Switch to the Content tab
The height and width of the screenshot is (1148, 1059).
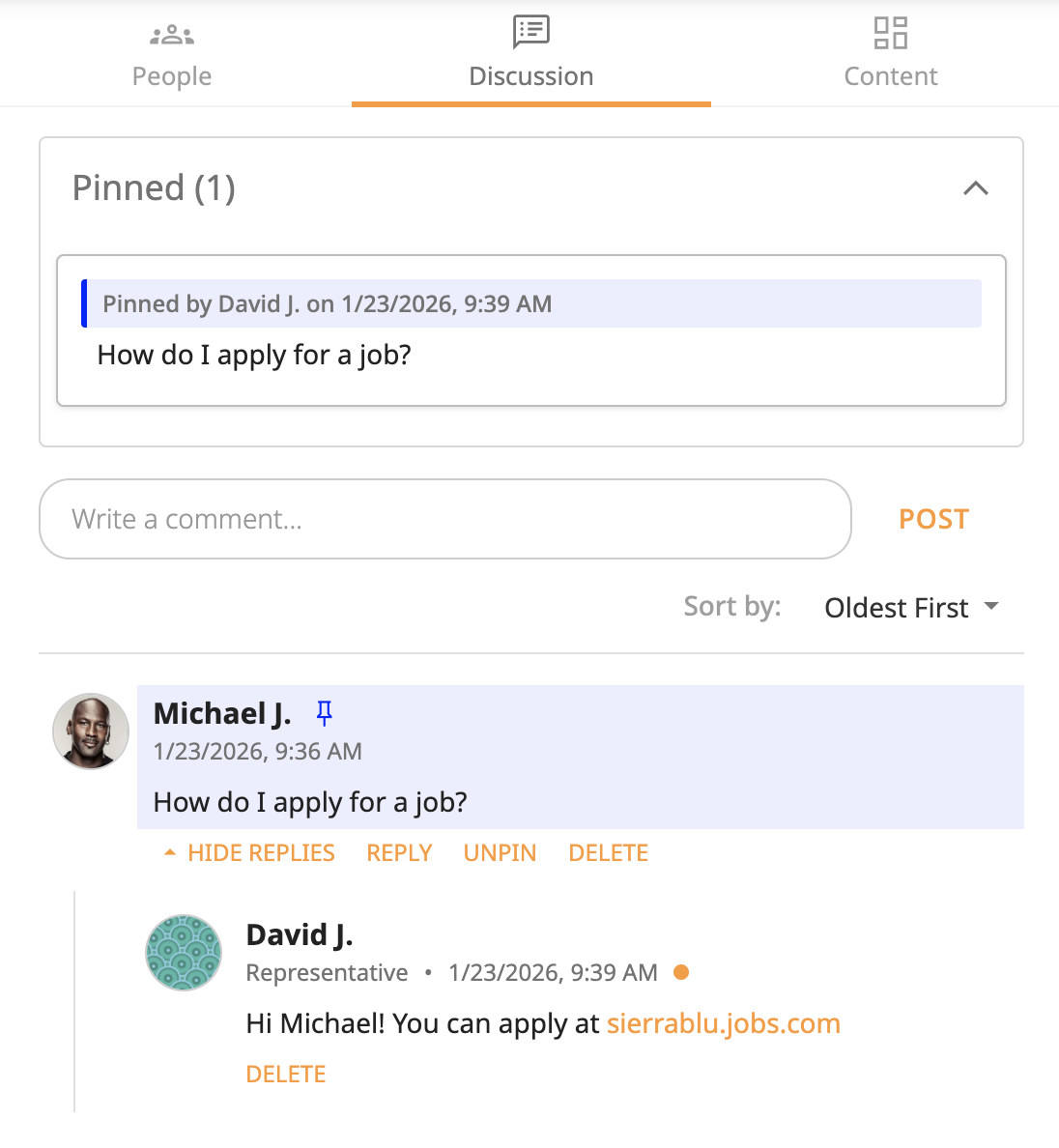(x=890, y=75)
